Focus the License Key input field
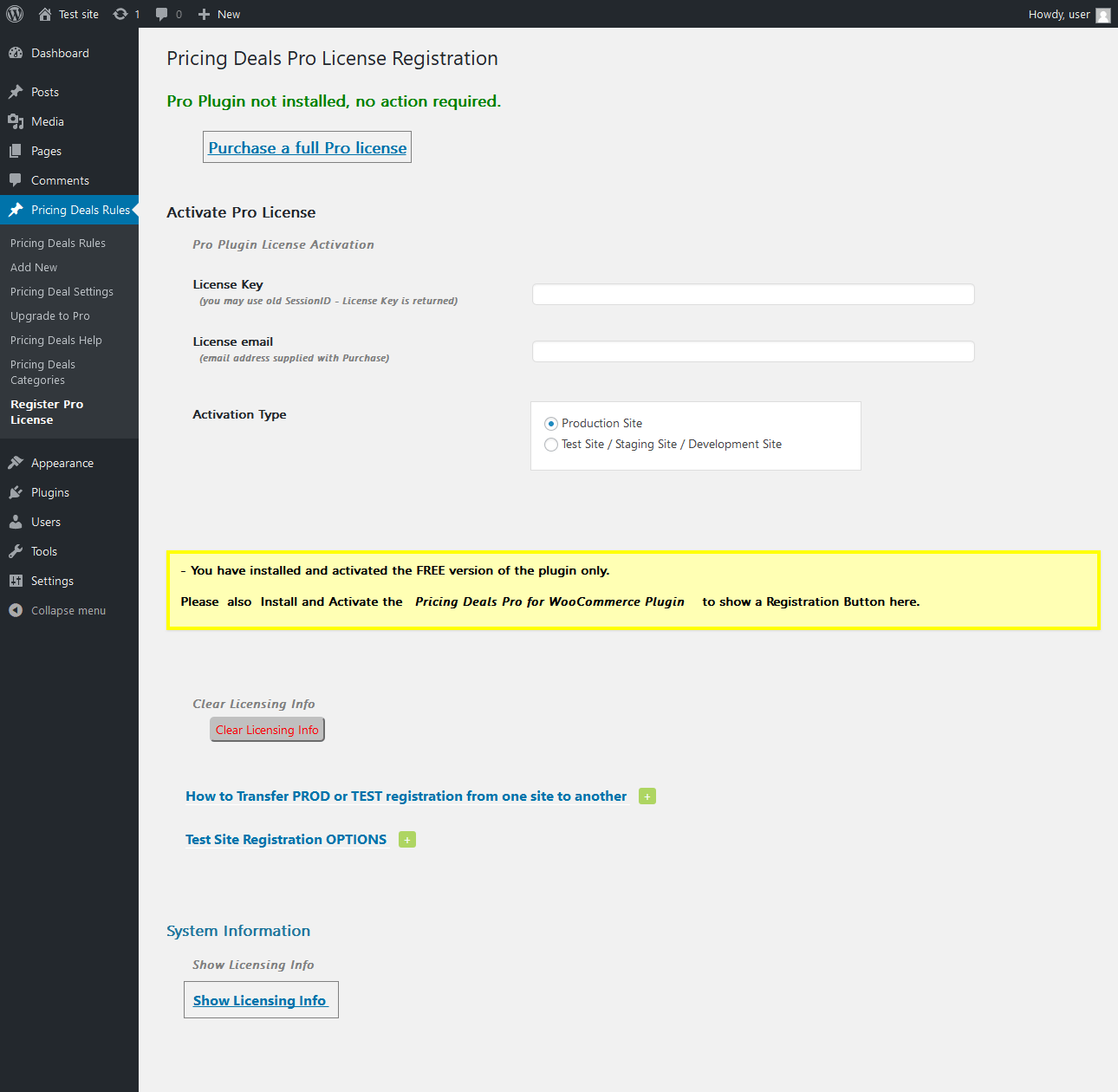 point(753,295)
